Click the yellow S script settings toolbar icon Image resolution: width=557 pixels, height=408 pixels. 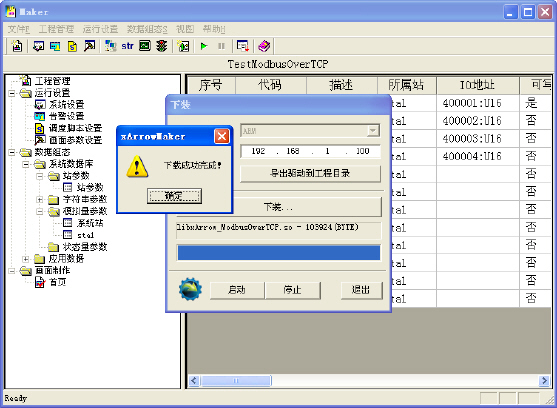[72, 46]
